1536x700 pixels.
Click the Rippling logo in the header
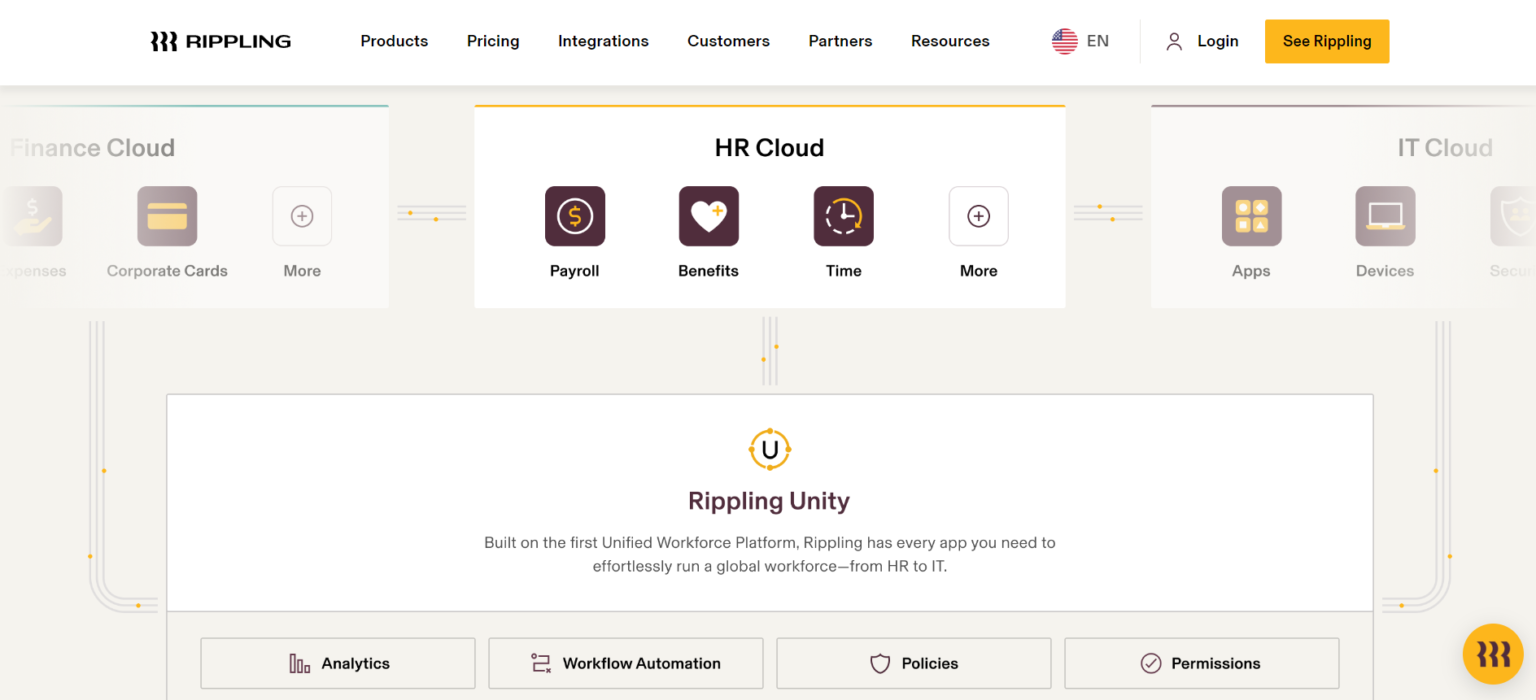click(x=220, y=41)
